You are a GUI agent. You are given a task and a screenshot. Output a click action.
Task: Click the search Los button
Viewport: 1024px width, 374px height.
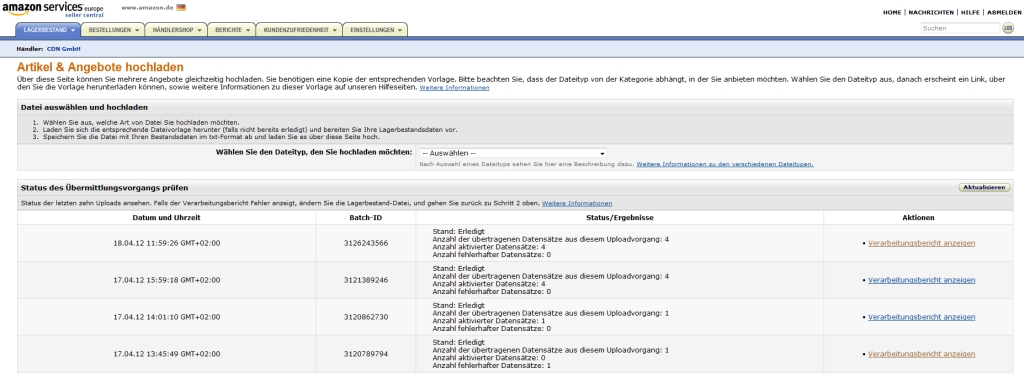[x=1008, y=28]
